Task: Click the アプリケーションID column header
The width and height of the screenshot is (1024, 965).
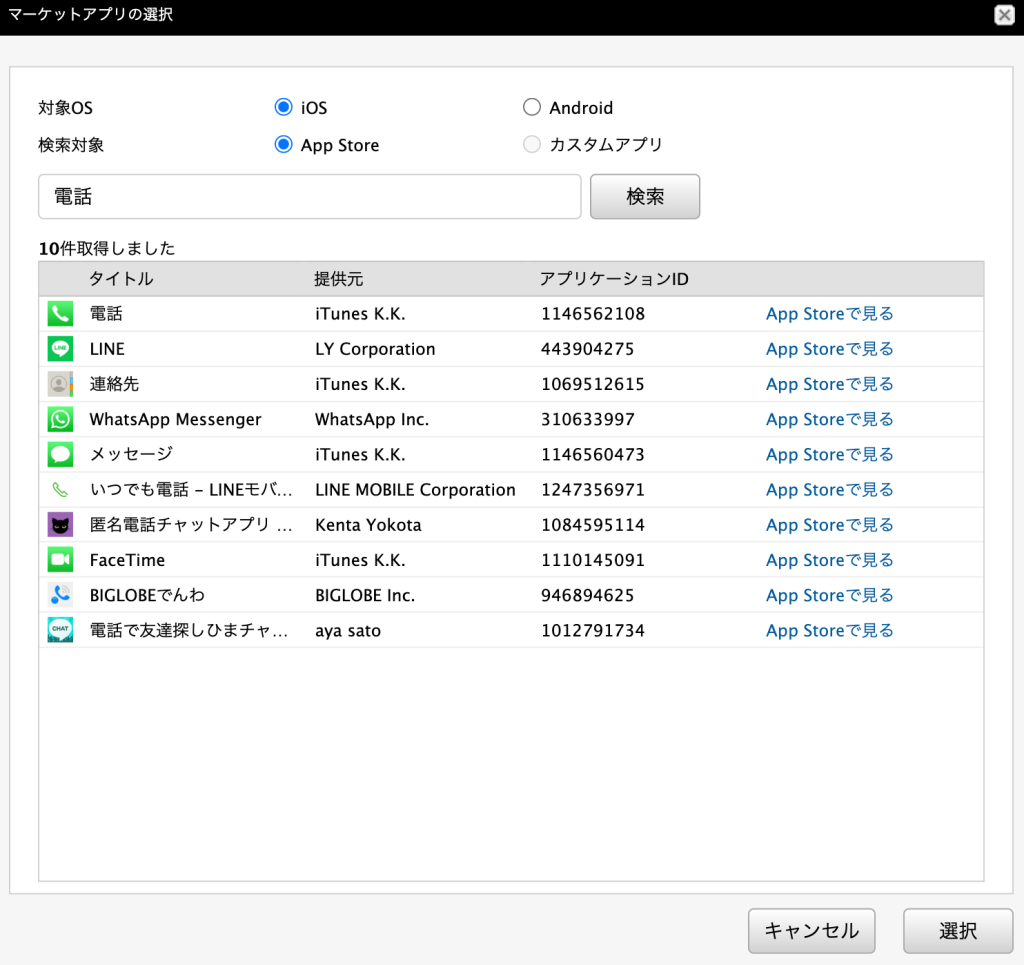Action: (613, 279)
